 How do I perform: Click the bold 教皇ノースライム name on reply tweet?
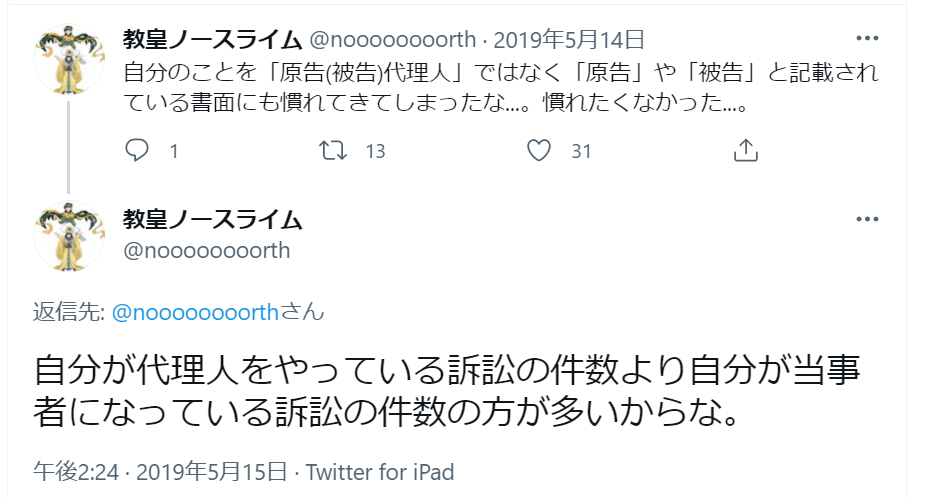pos(212,219)
